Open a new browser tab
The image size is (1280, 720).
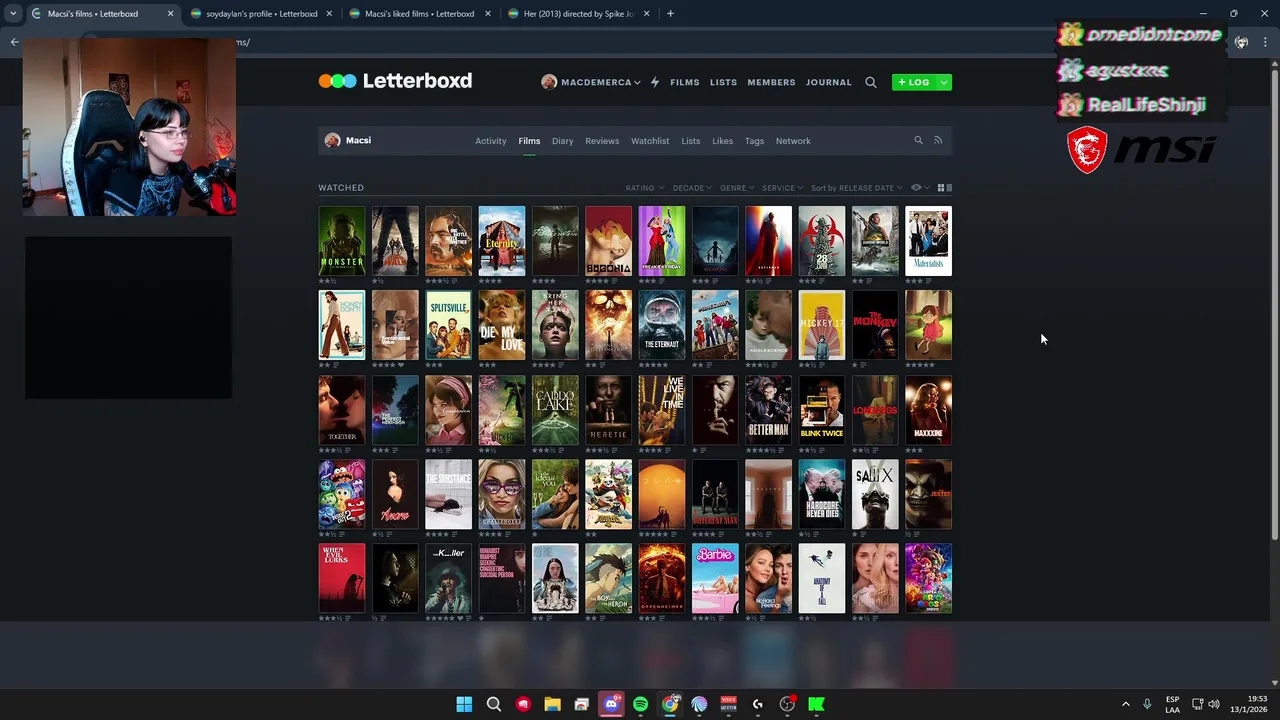(670, 14)
